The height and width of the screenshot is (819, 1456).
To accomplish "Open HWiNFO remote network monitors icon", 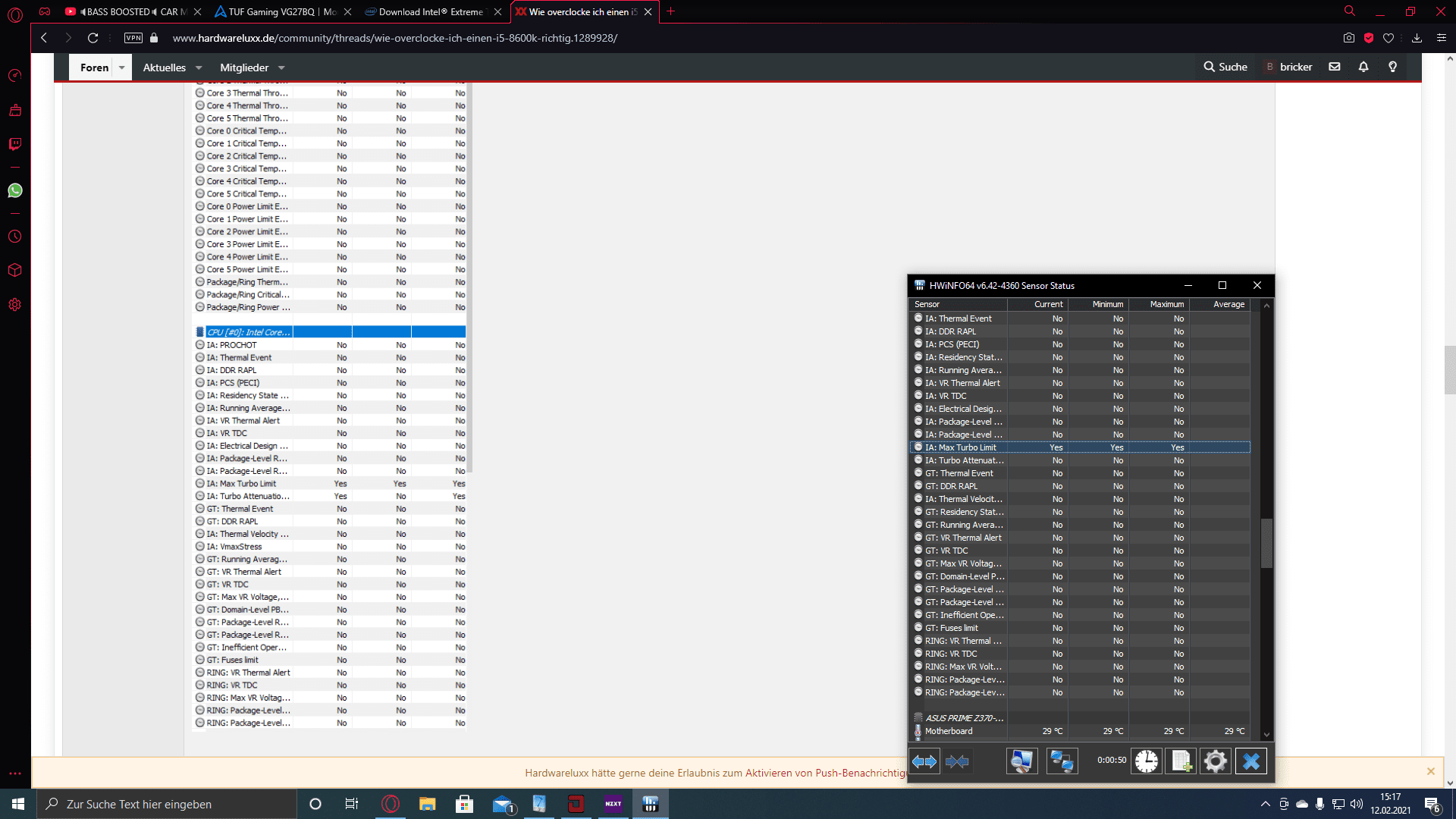I will tap(1062, 761).
